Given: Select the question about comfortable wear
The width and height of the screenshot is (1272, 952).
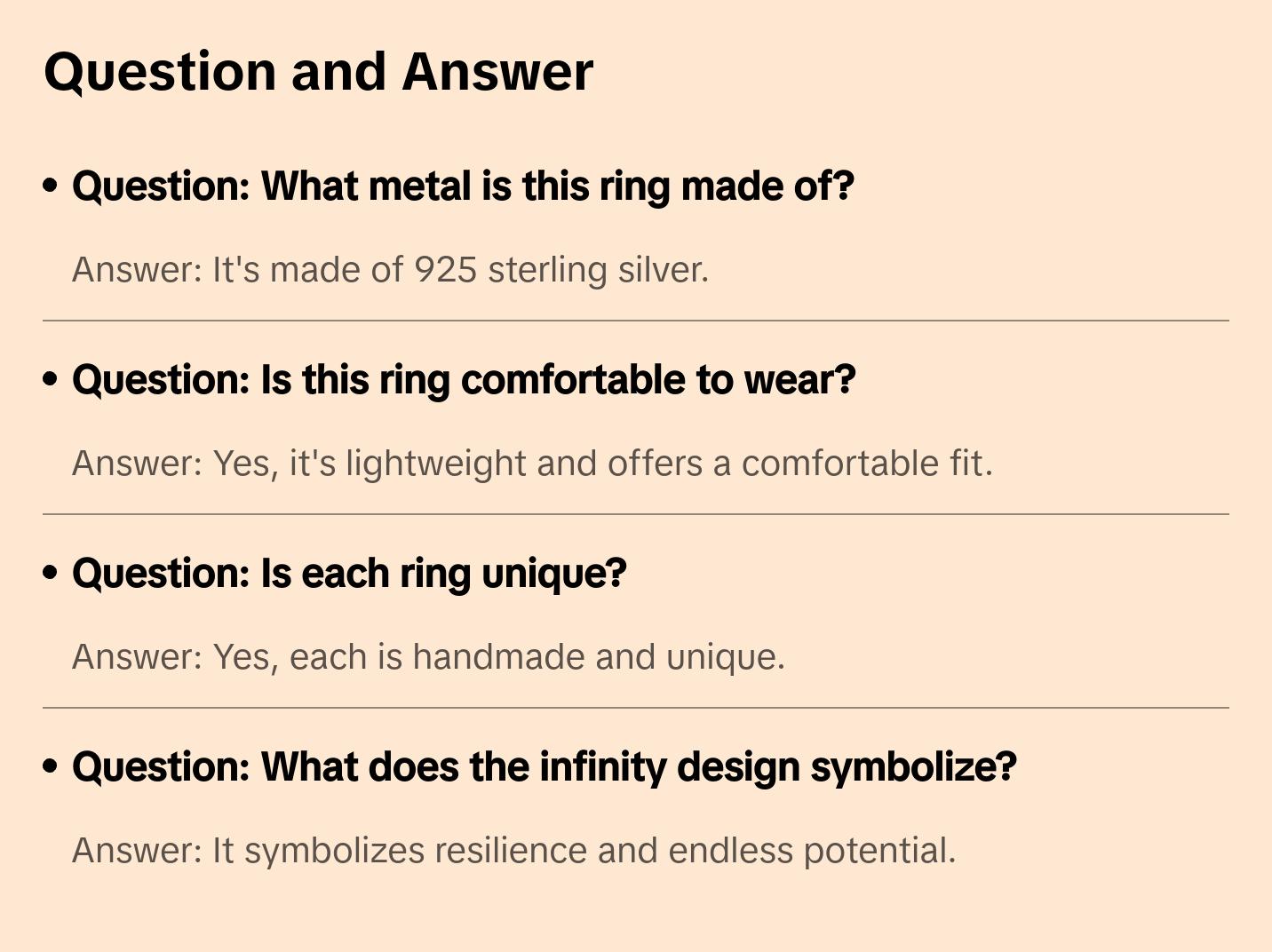Looking at the screenshot, I should pos(463,380).
